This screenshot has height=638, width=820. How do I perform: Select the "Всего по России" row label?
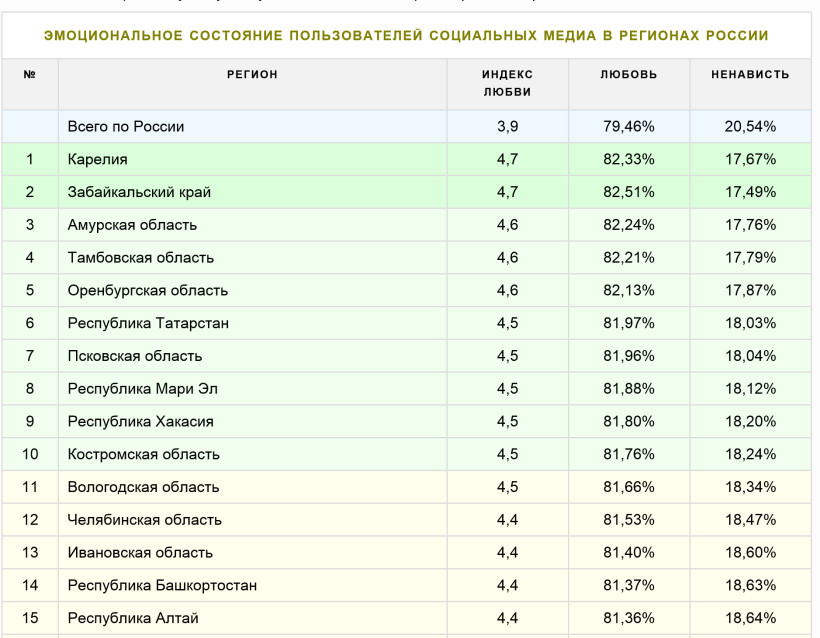126,127
